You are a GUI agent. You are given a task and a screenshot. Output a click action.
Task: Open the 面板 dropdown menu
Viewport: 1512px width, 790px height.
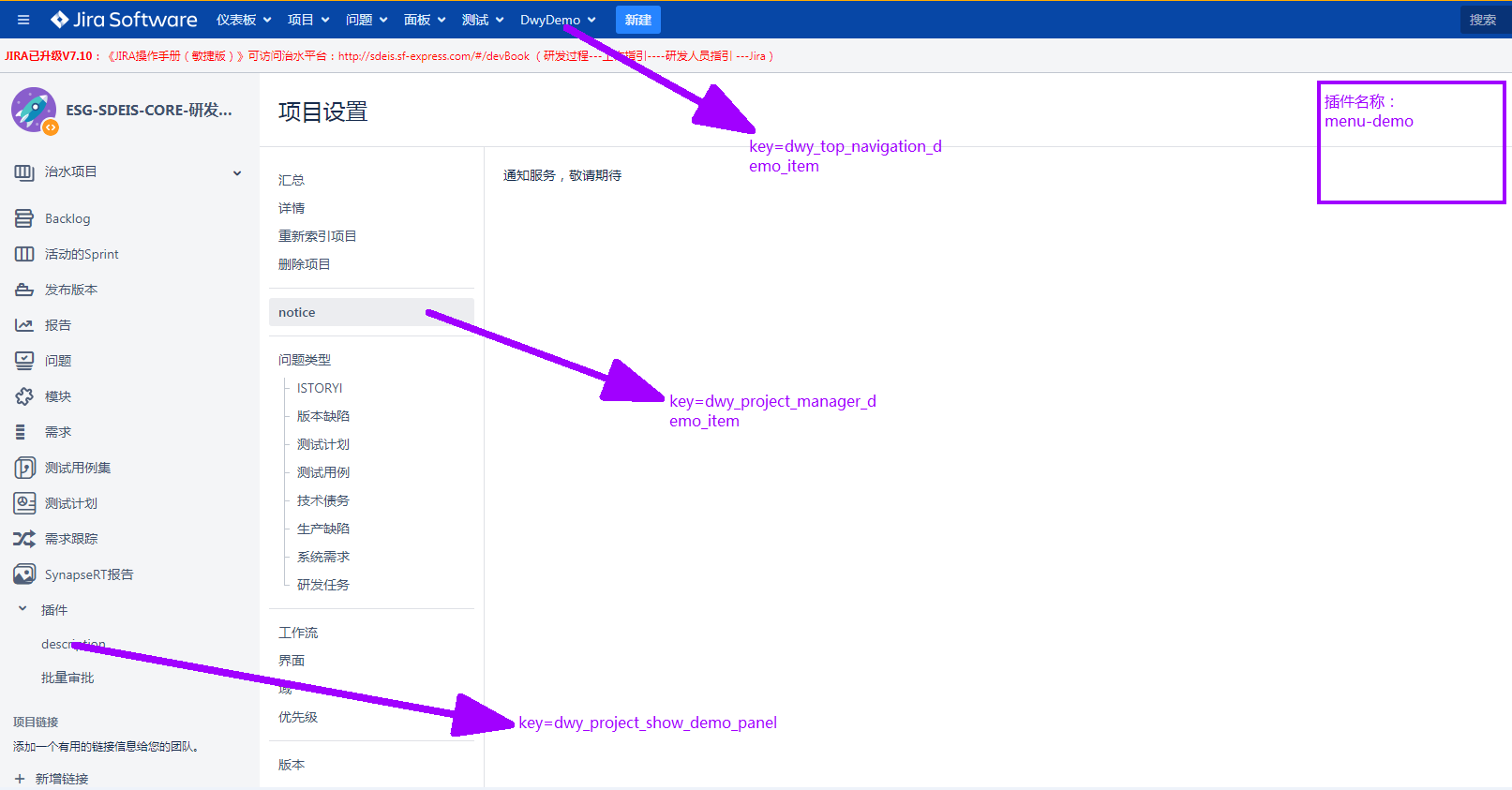(425, 20)
